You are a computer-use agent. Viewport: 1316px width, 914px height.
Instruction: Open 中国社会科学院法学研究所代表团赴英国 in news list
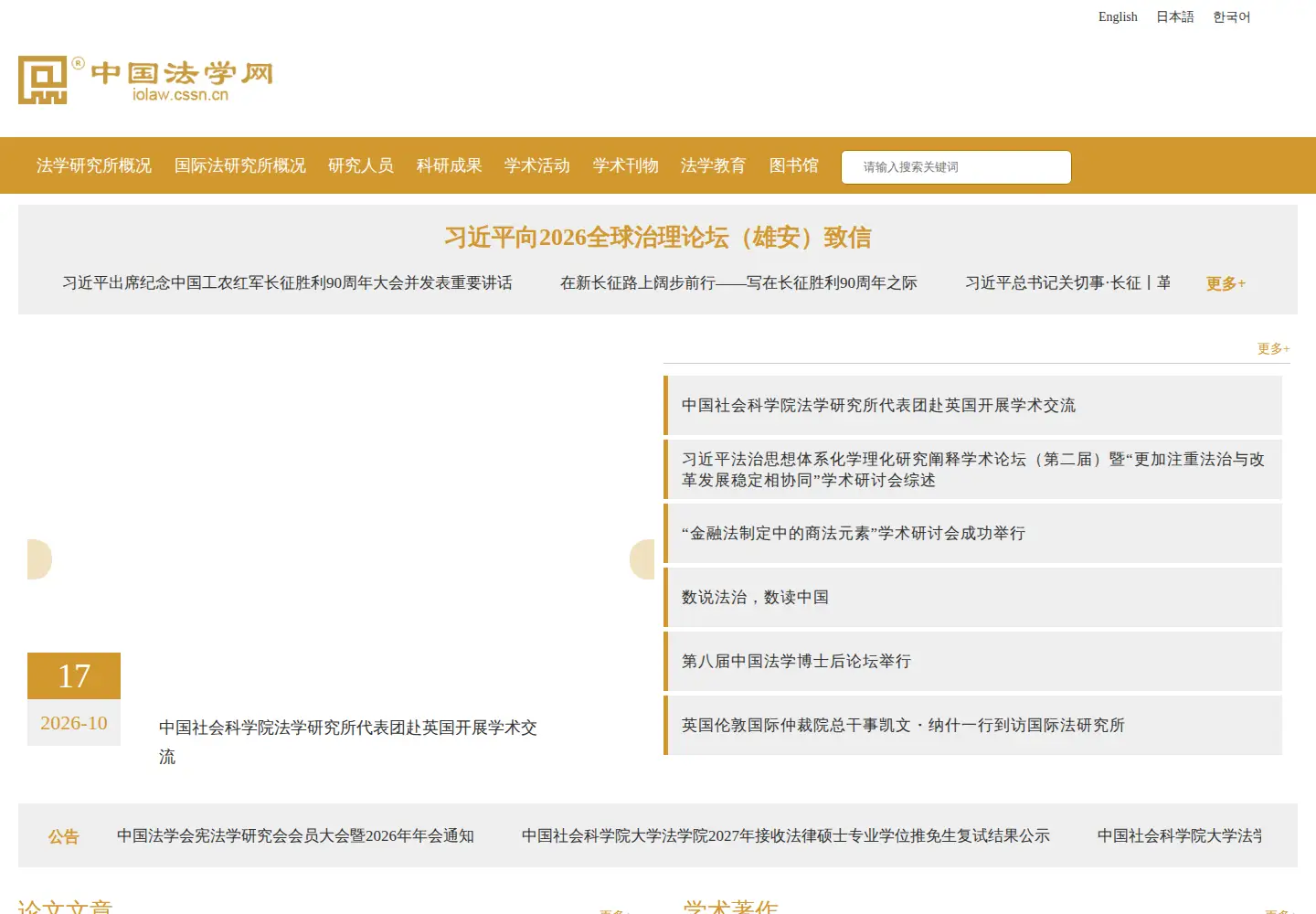click(972, 405)
